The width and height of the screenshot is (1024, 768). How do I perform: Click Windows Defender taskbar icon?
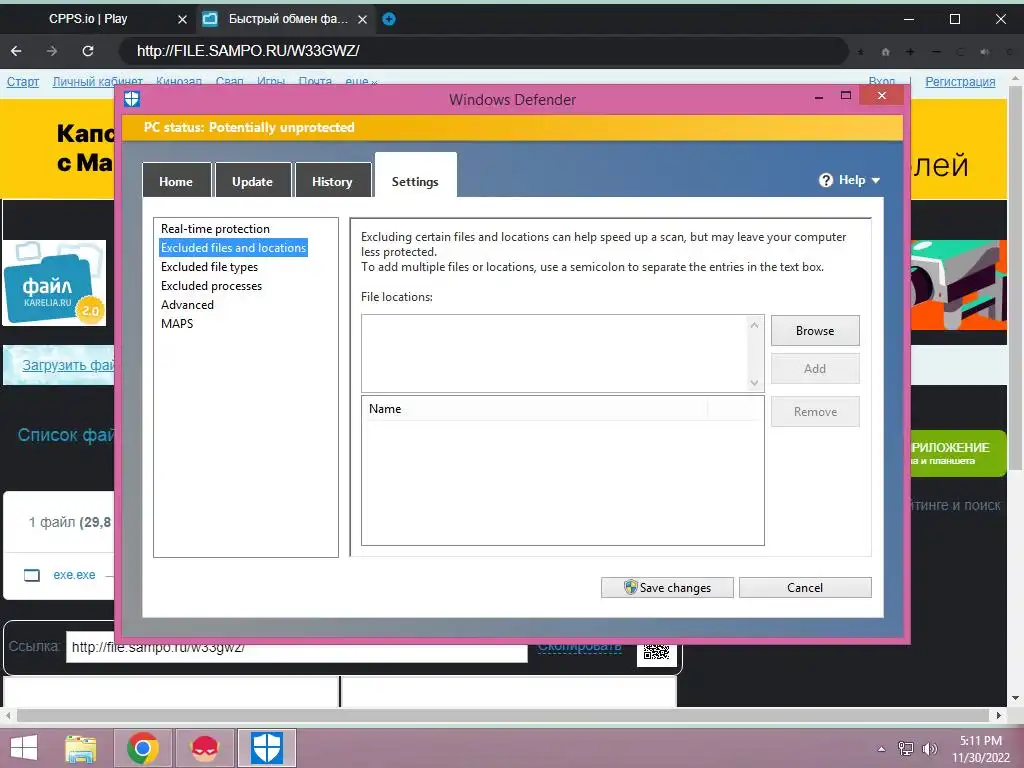266,748
